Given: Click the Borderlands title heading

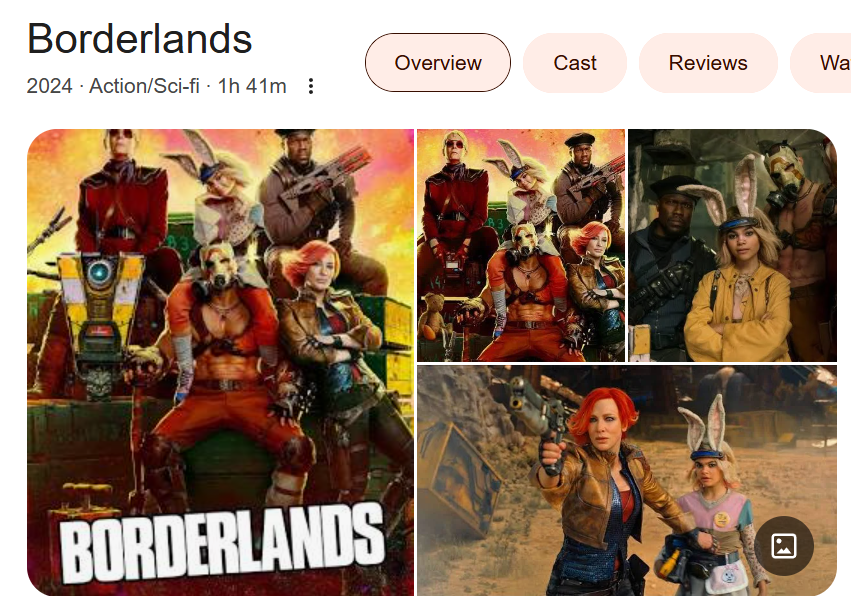Looking at the screenshot, I should (x=139, y=39).
